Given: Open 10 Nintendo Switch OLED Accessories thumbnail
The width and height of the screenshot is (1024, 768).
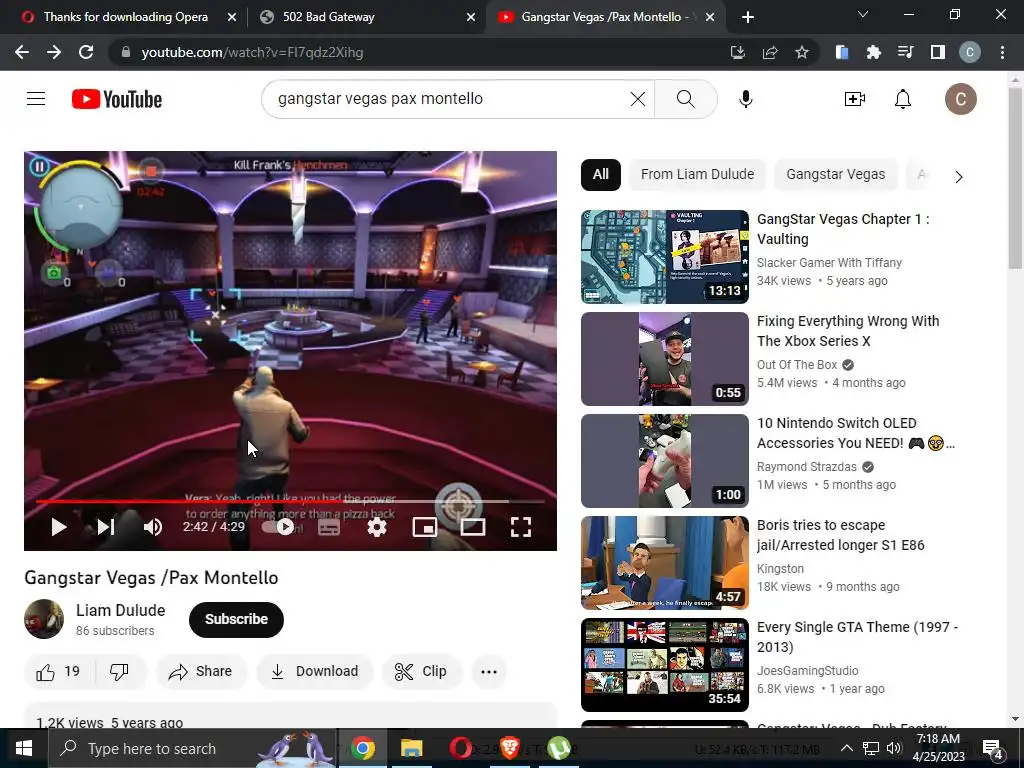Looking at the screenshot, I should tap(665, 460).
